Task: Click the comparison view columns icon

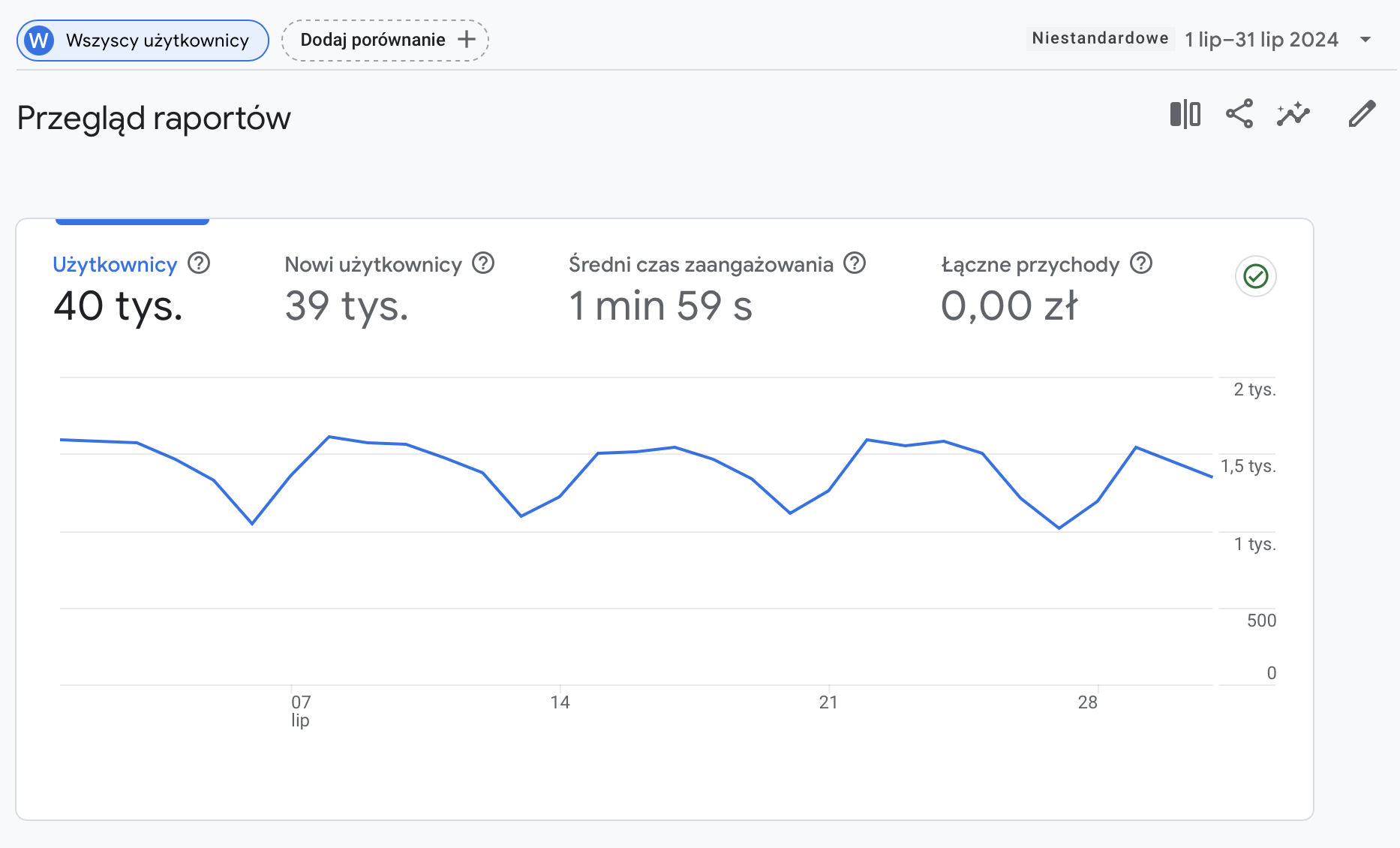Action: [1185, 114]
